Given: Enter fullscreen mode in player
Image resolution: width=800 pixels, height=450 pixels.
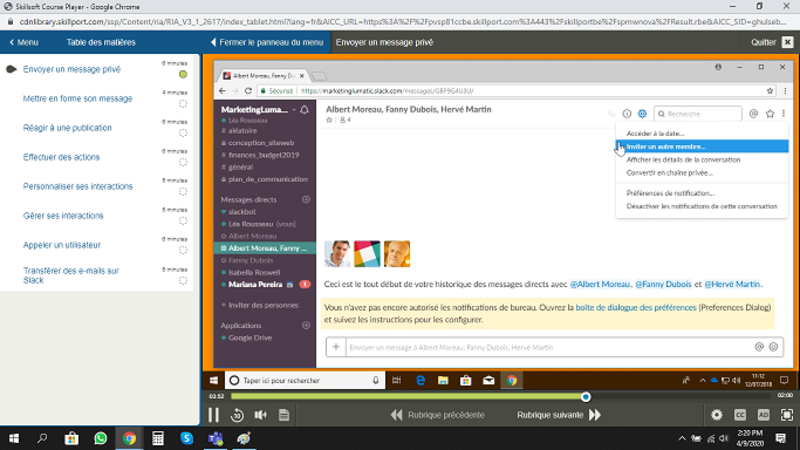Looking at the screenshot, I should pyautogui.click(x=787, y=415).
